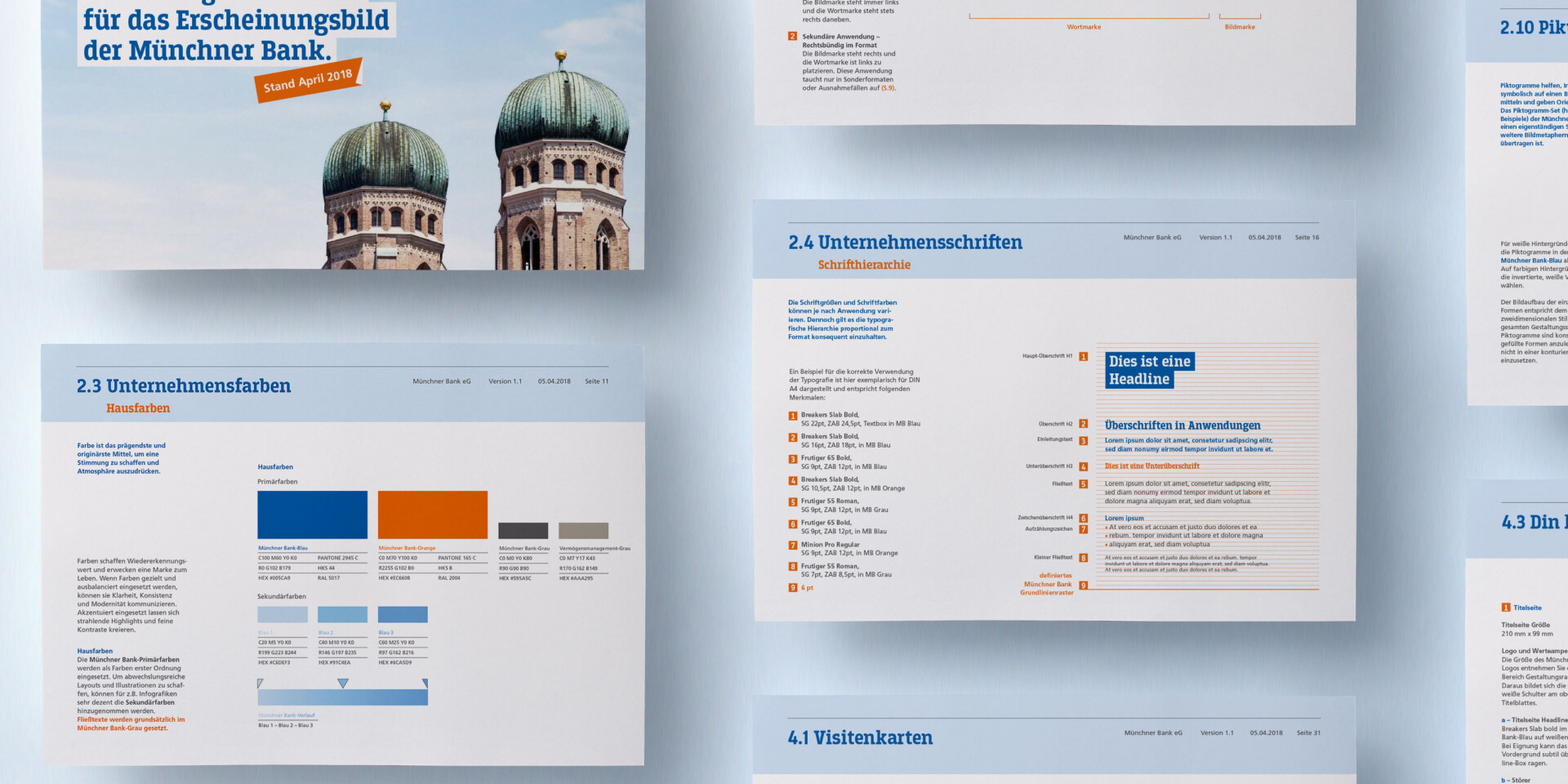Click list number 7 before Minion Pro Regular
Viewport: 1568px width, 784px height.
pos(793,546)
